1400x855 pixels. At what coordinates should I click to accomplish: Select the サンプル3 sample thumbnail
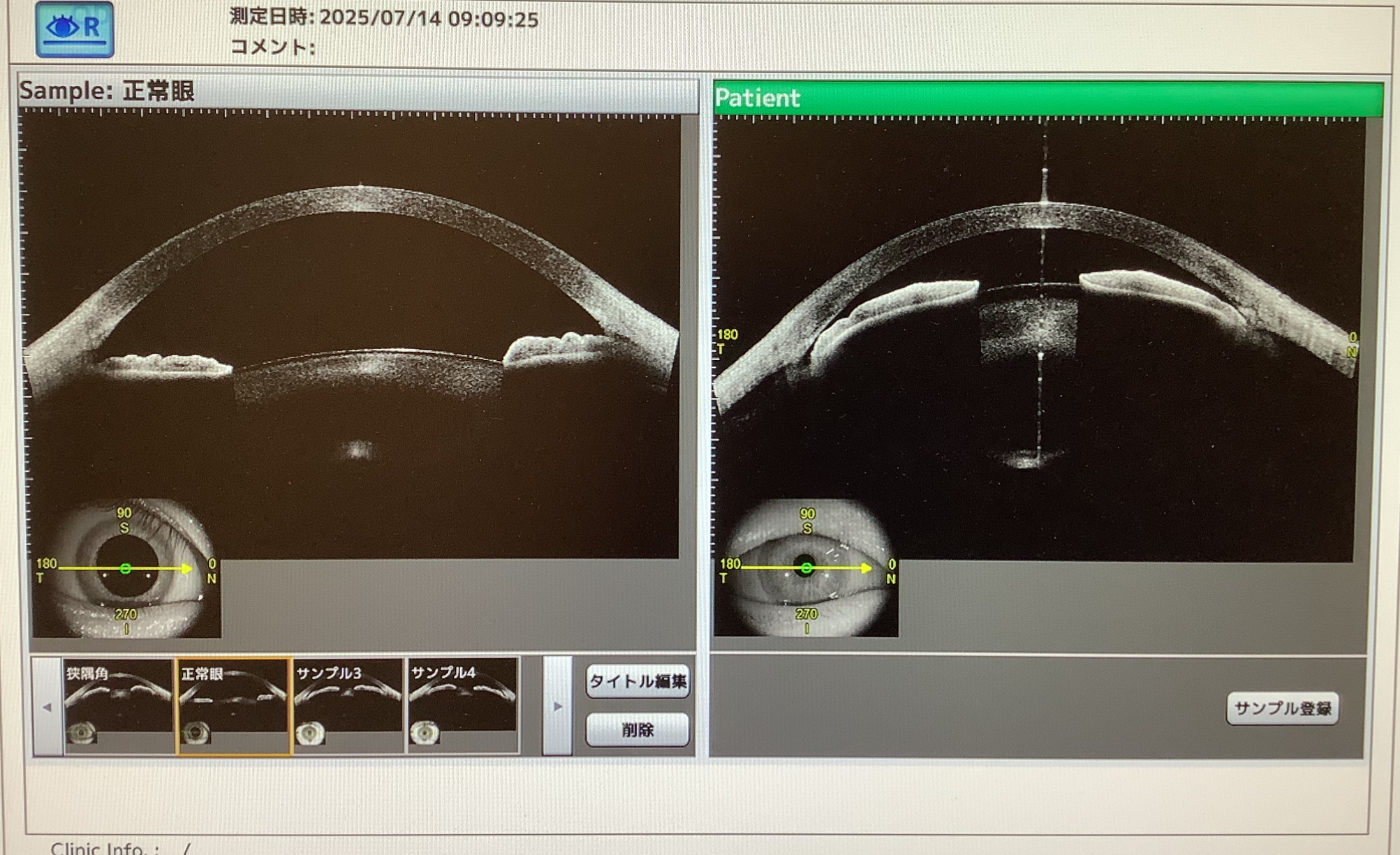[348, 706]
